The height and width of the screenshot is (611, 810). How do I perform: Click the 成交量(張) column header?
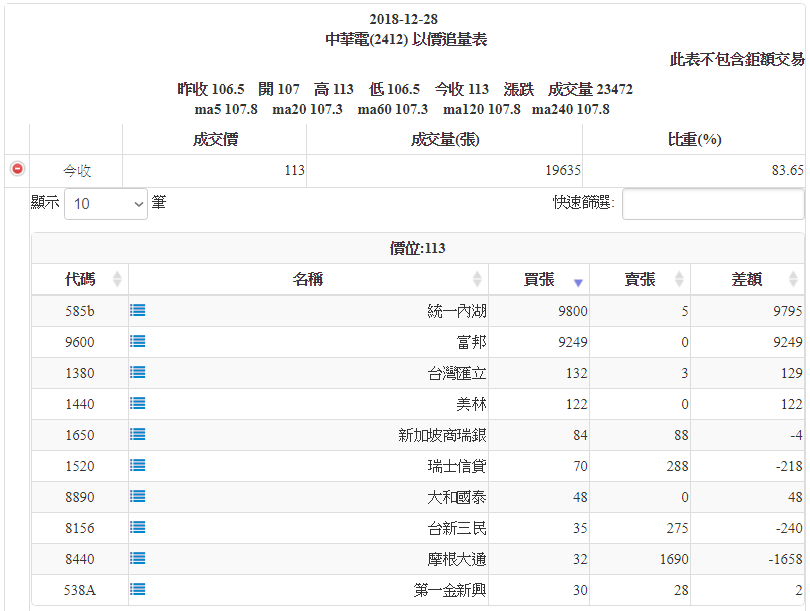(444, 140)
